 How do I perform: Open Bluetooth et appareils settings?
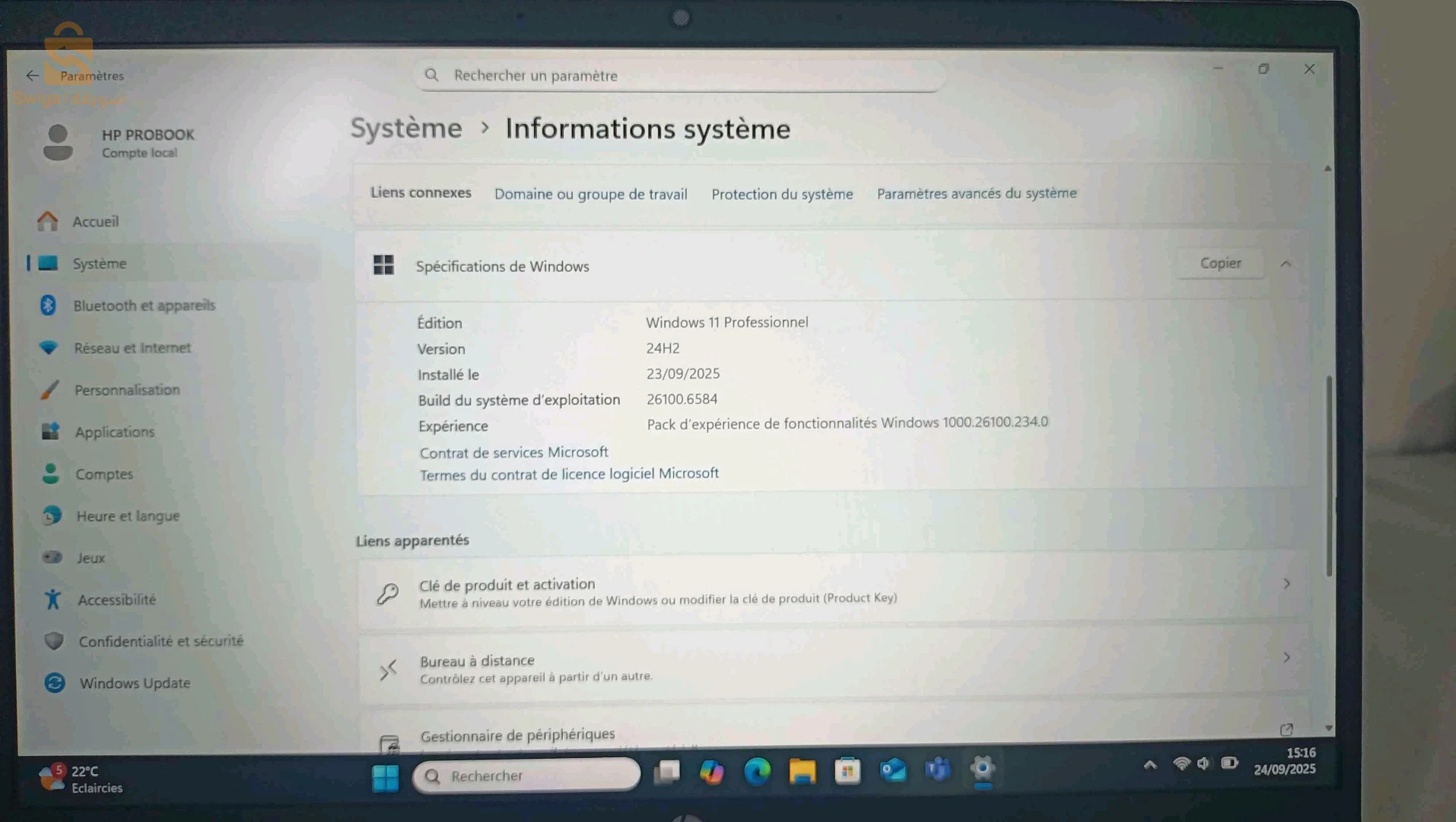tap(143, 305)
